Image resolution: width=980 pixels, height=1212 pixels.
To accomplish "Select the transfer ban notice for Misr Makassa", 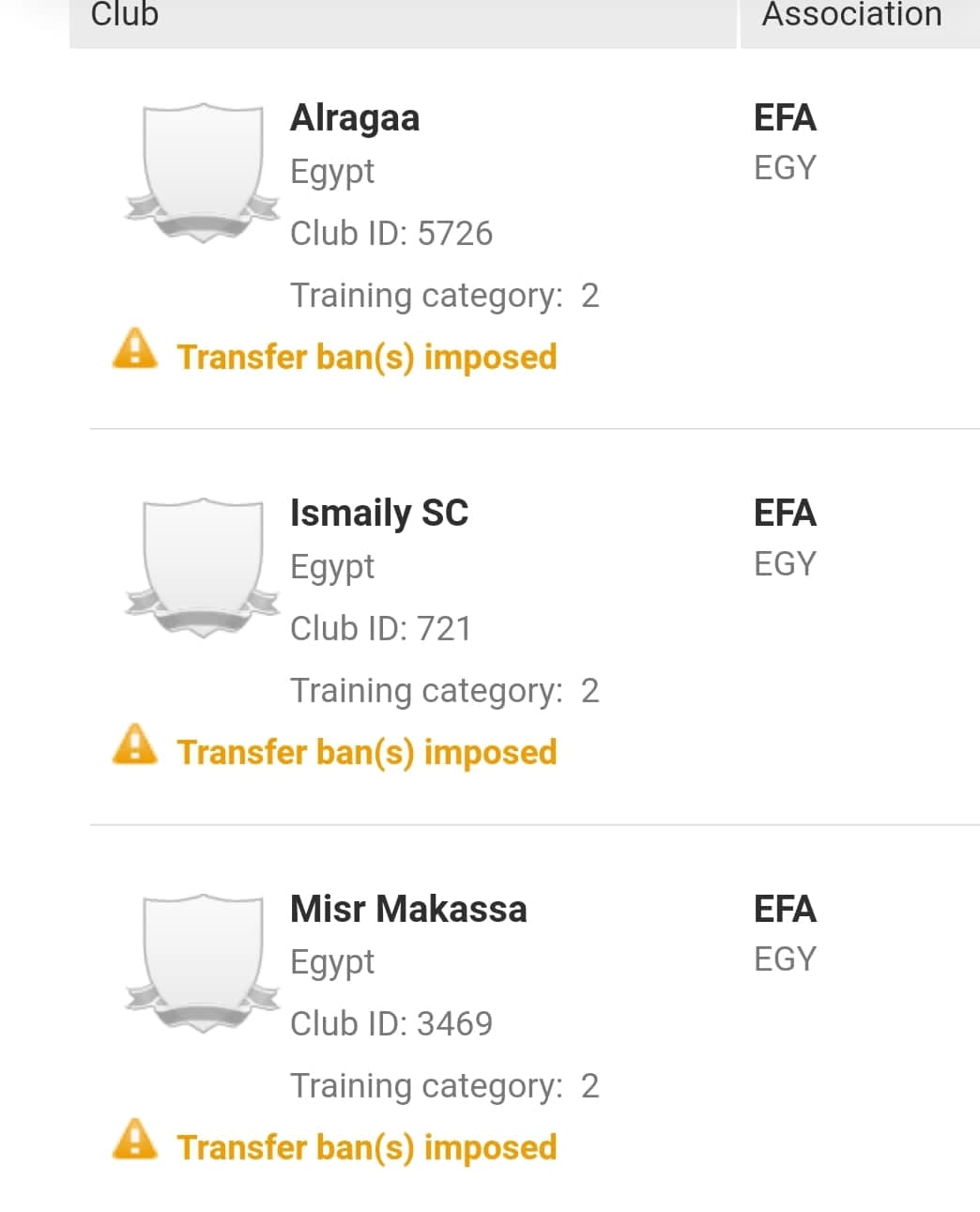I will point(366,1147).
